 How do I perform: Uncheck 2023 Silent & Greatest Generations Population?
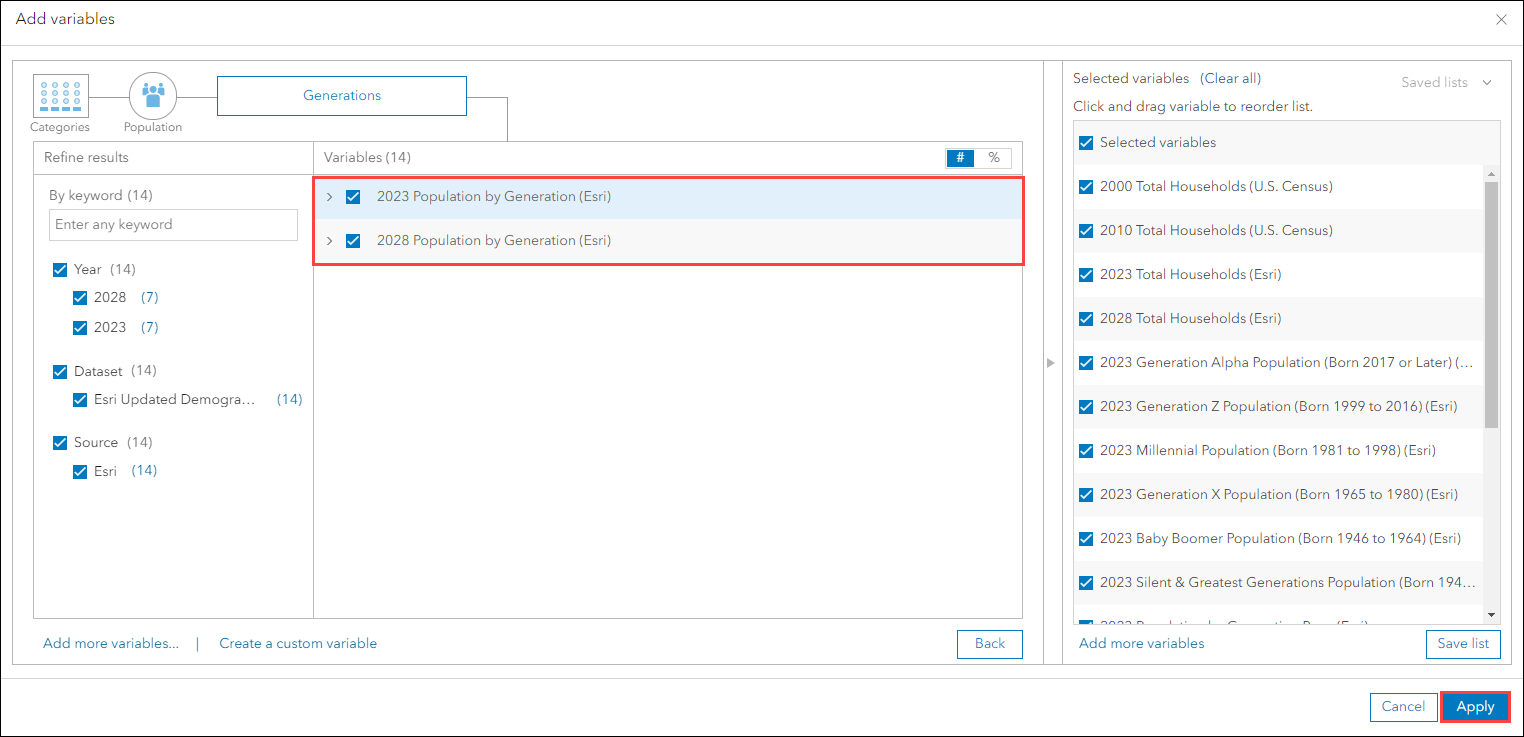[x=1086, y=583]
